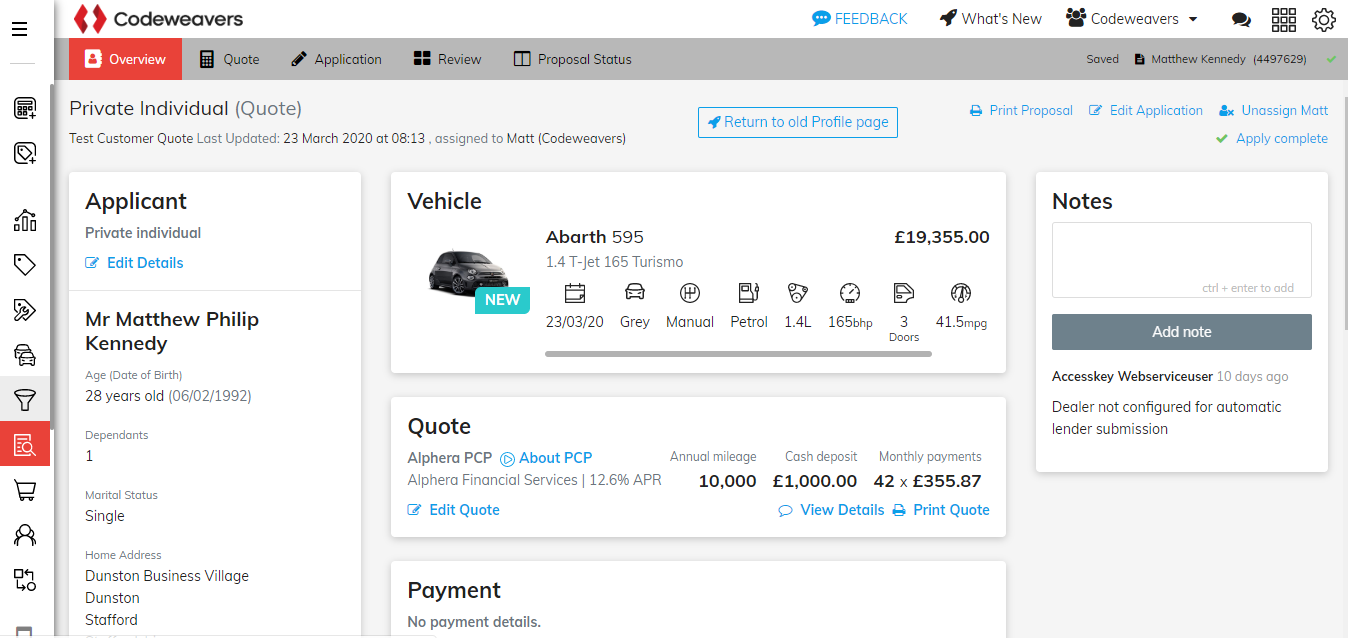Click the funnel filter sidebar icon
Viewport: 1348px width, 638px height.
pos(25,400)
